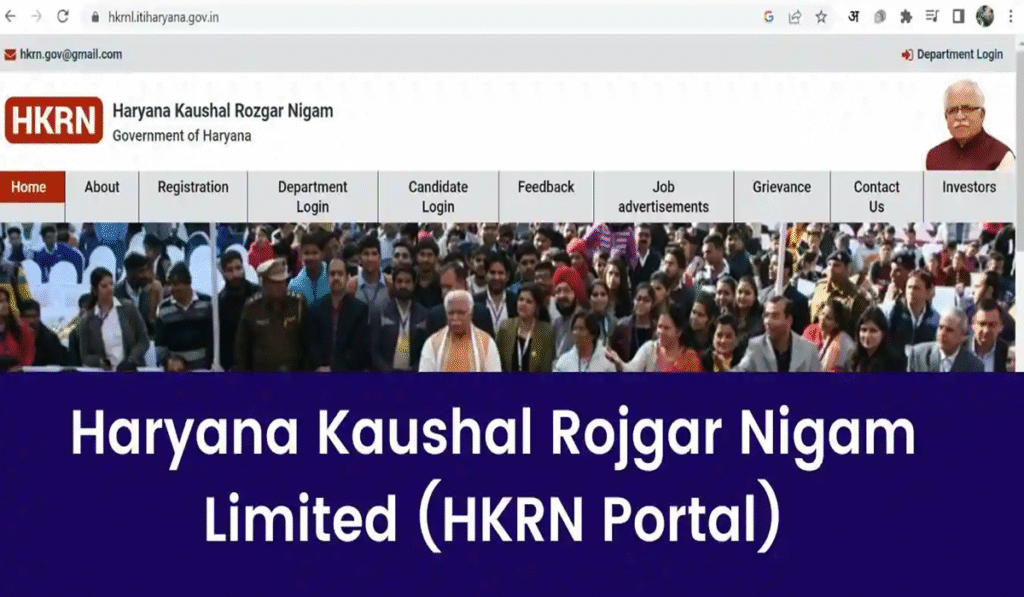Click the Chrome profile avatar
The image size is (1024, 597).
click(985, 17)
